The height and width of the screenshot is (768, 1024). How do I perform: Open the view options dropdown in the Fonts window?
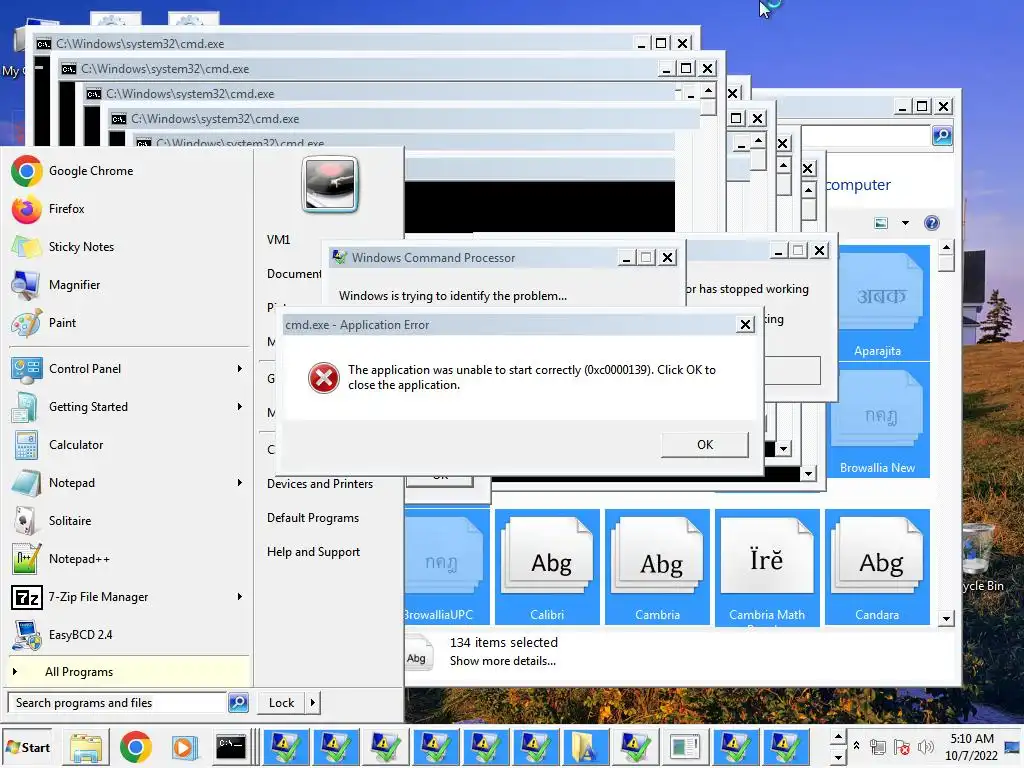905,223
